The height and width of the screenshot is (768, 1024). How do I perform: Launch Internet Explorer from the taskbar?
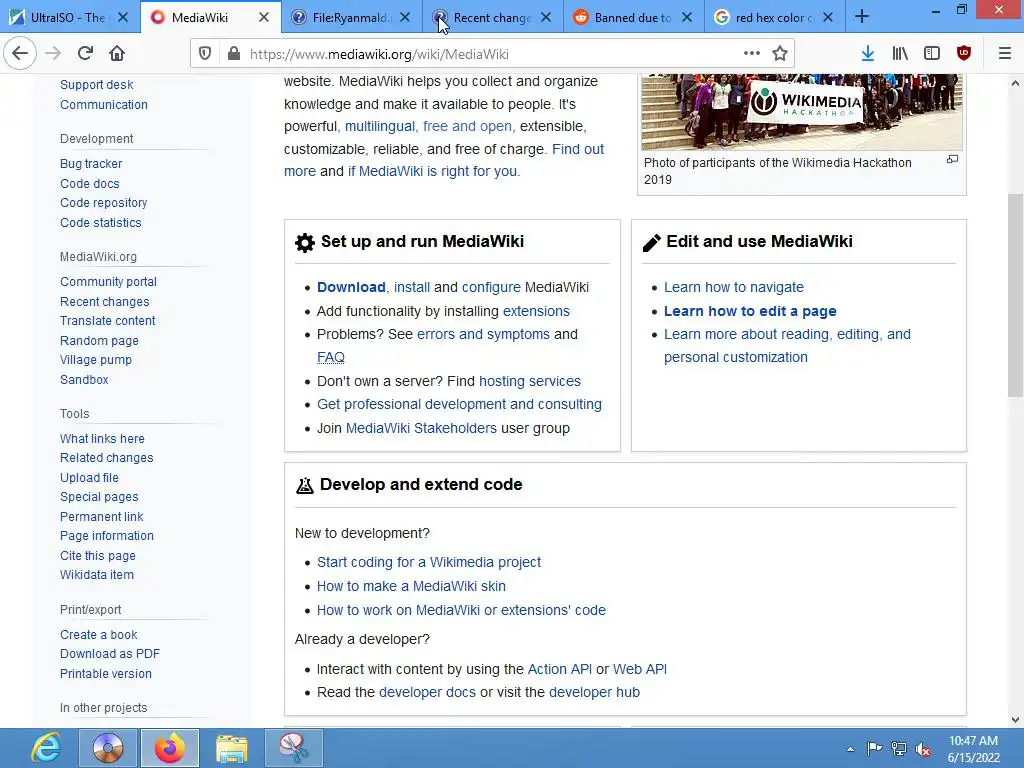point(45,748)
